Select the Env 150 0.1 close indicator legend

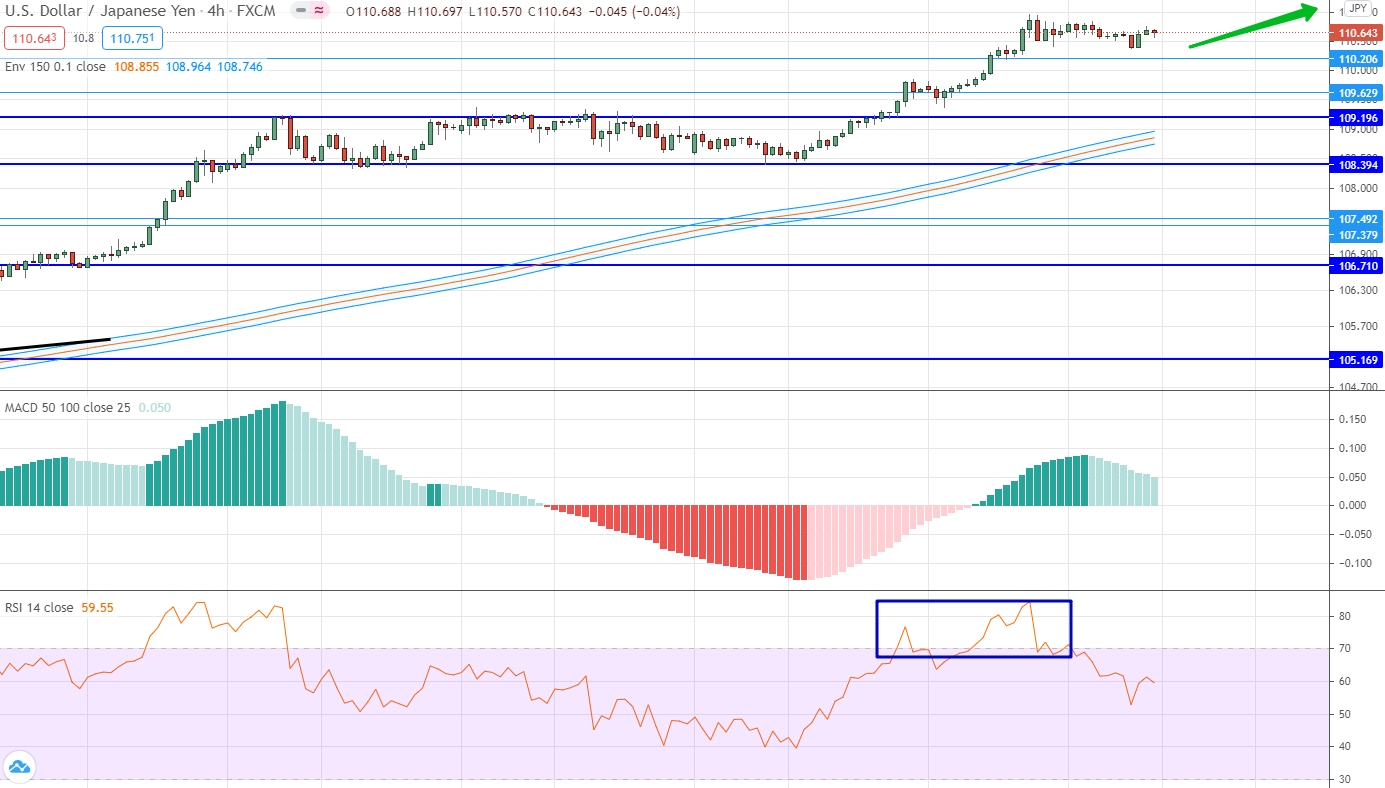click(x=55, y=66)
